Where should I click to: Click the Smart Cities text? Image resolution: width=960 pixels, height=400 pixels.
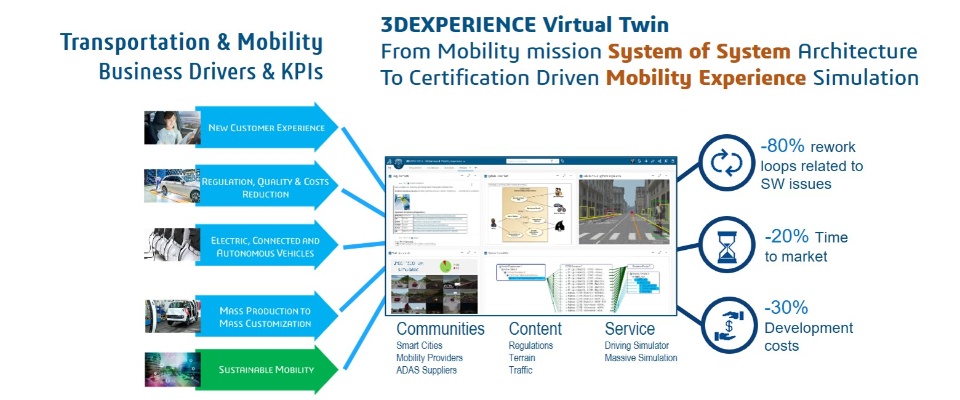tap(421, 345)
